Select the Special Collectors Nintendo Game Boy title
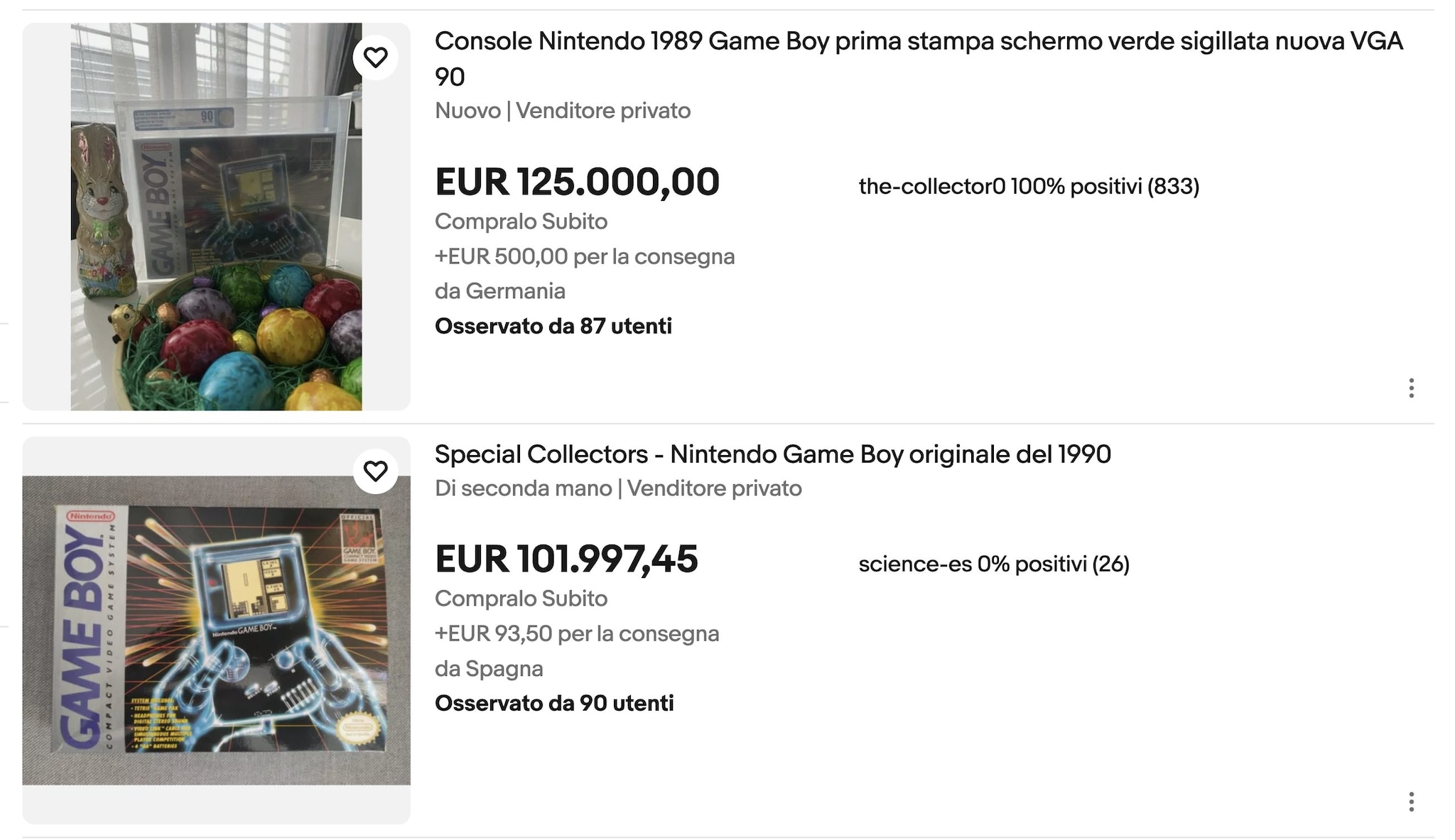The height and width of the screenshot is (840, 1455). coord(774,454)
